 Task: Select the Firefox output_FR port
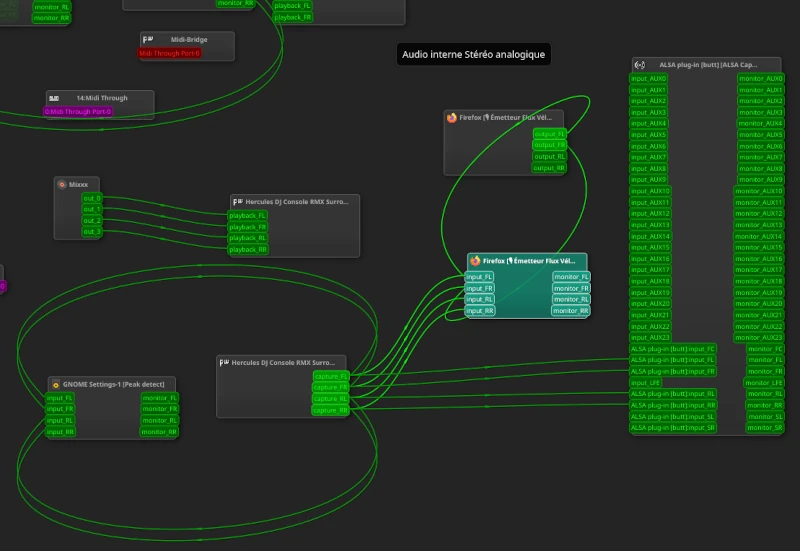[549, 145]
